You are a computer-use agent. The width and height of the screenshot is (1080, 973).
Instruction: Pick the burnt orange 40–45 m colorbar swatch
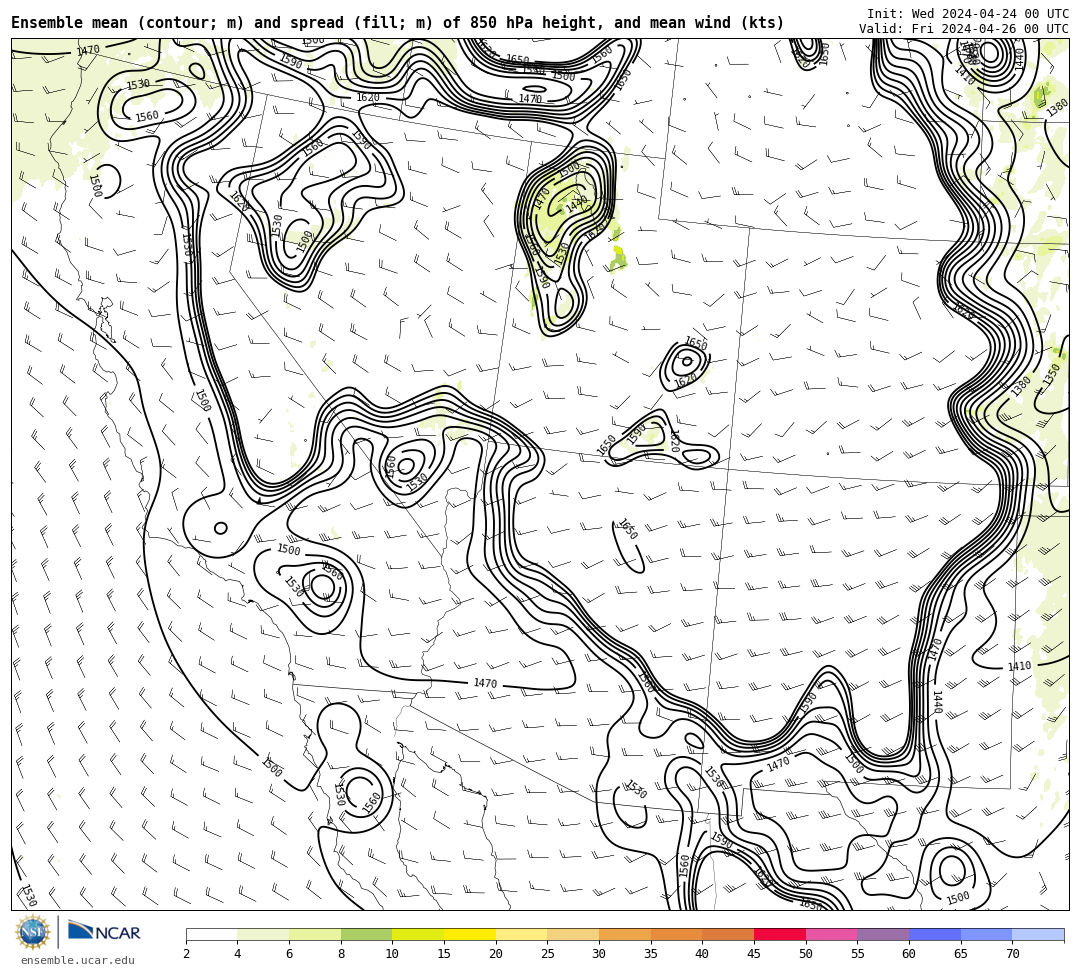(x=728, y=934)
